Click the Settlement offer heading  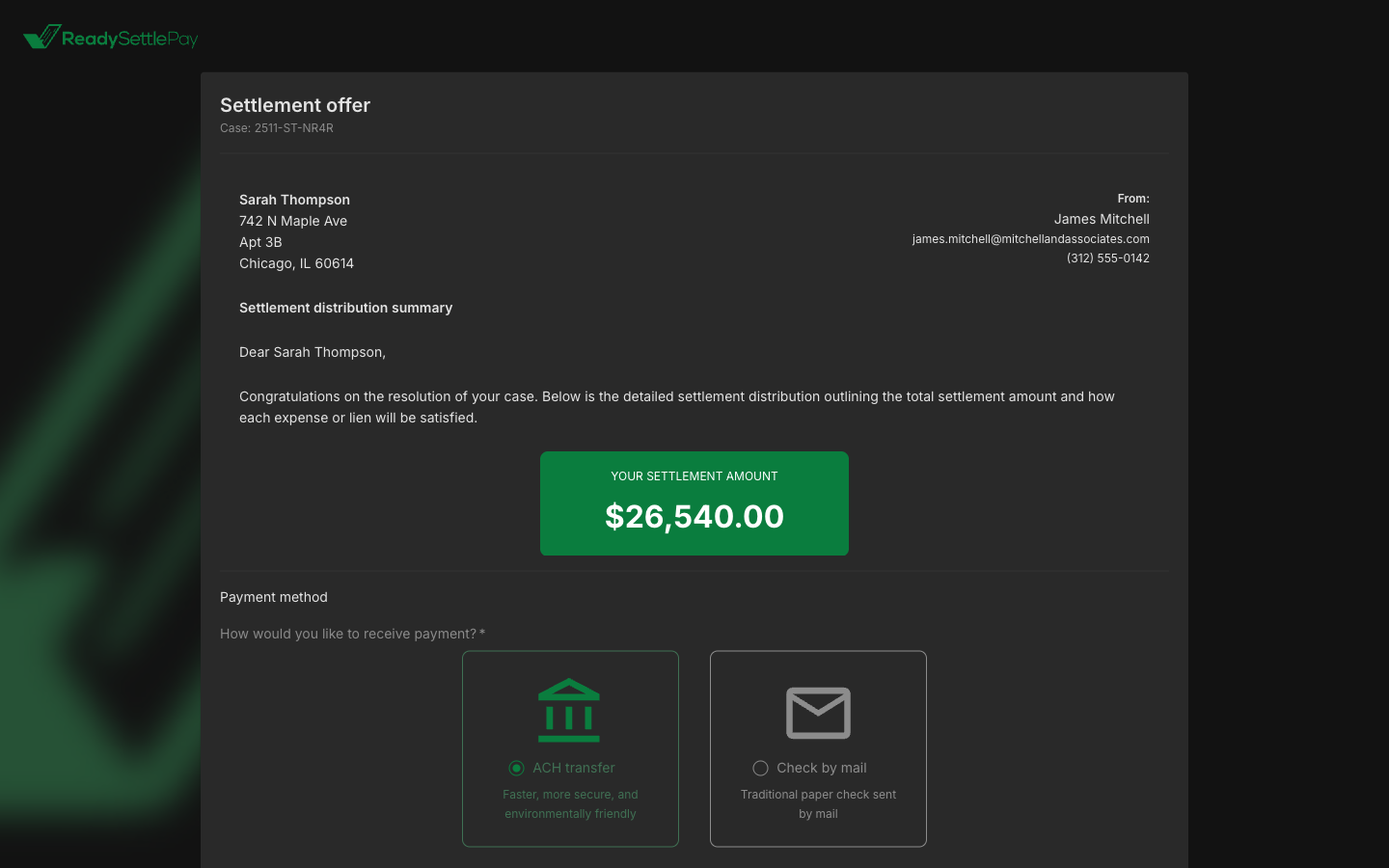coord(295,105)
